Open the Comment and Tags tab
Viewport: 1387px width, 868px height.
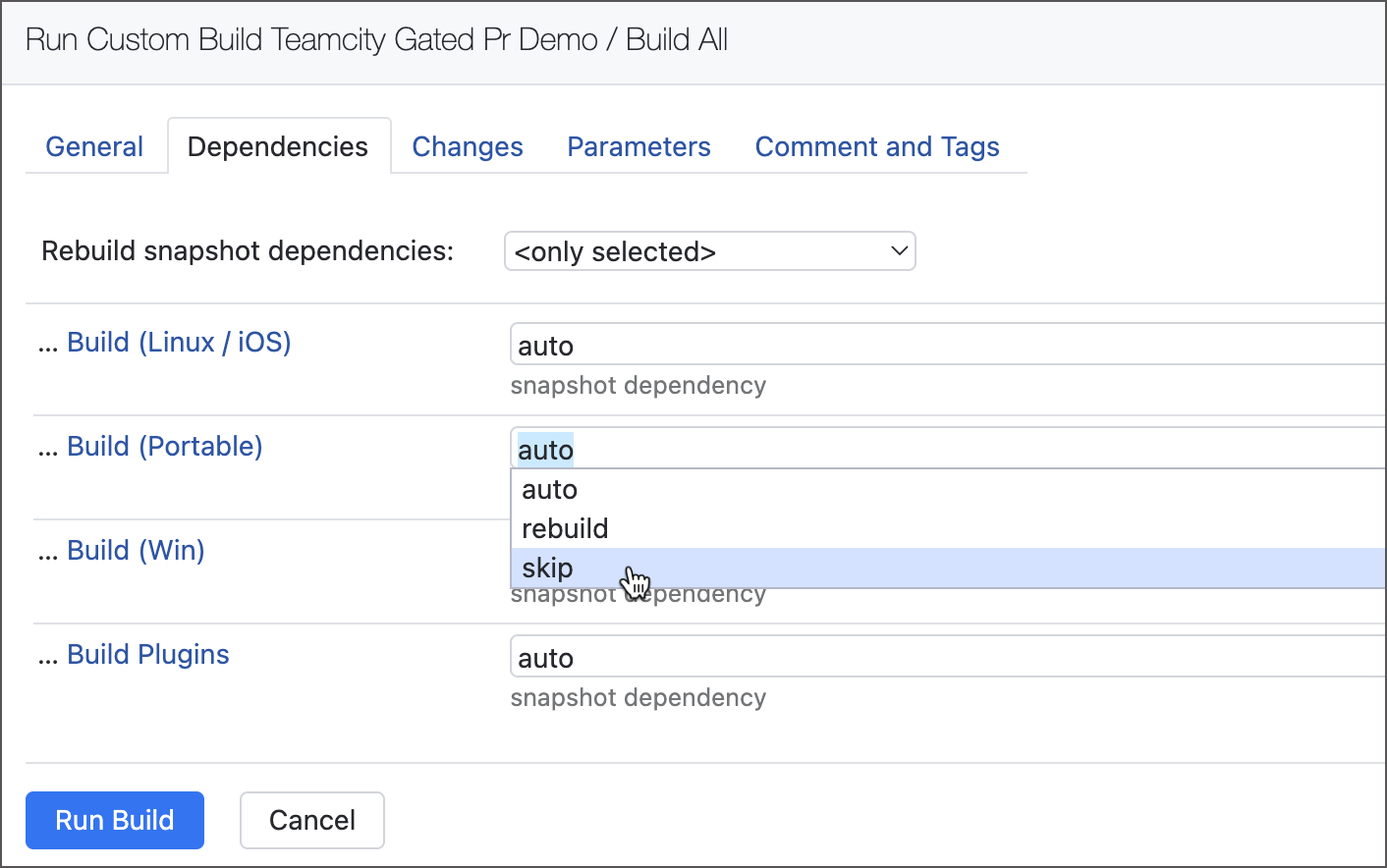pos(876,147)
